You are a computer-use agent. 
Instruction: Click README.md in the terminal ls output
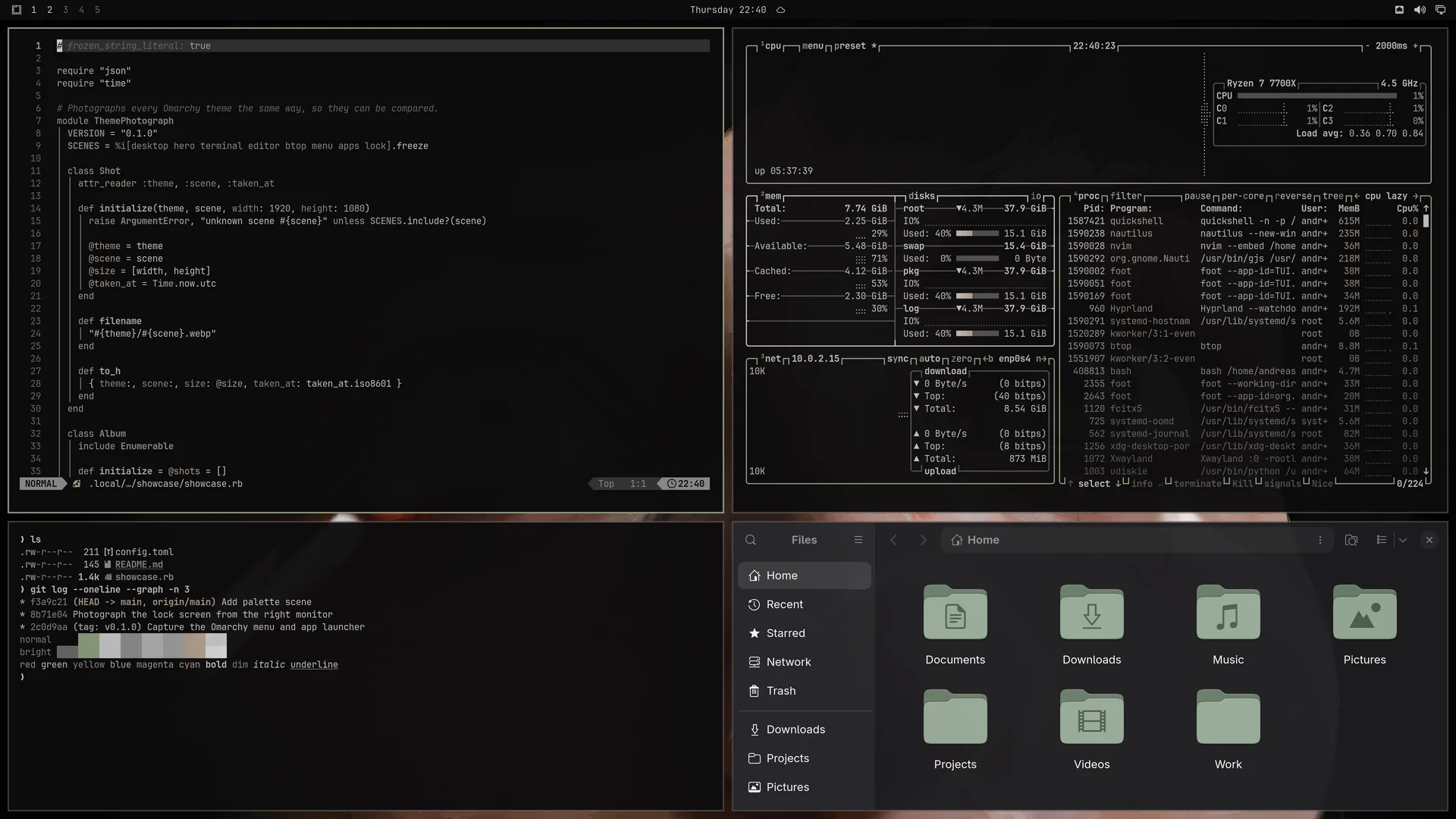139,564
